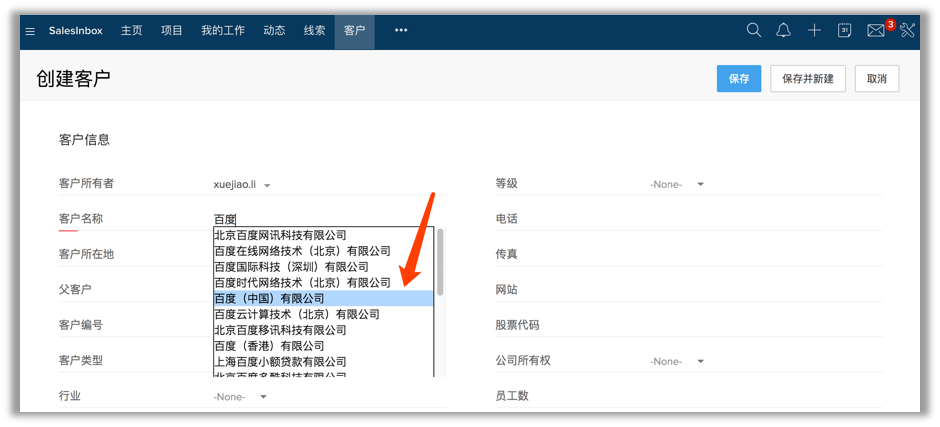Select suggestion 百度云计算技术（北京）有限公司
This screenshot has width=940, height=427.
[323, 314]
